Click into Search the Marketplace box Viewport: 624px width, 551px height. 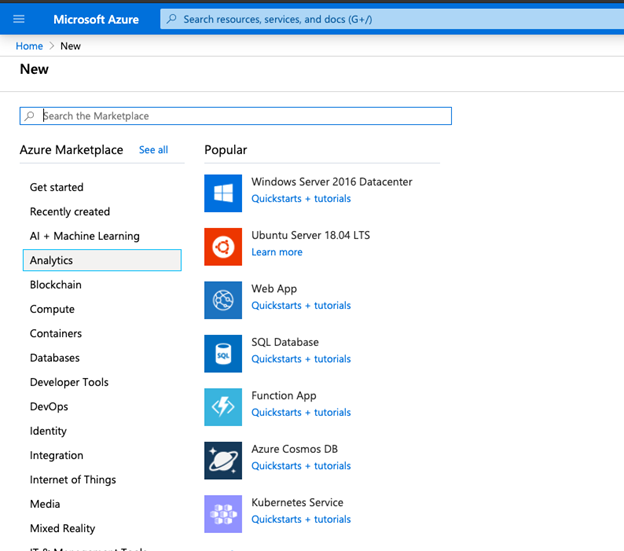pos(236,116)
